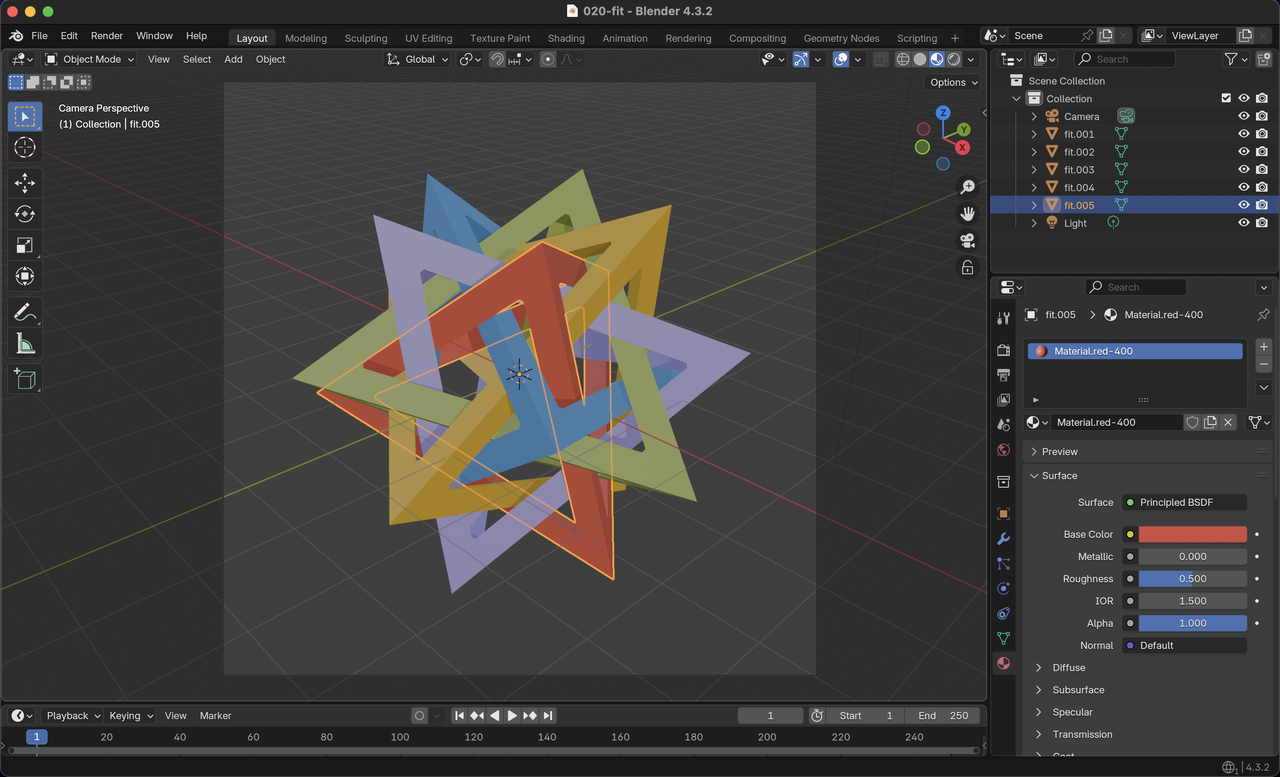Screen dimensions: 1280x777
Task: Adjust the Alpha slider
Action: [x=1193, y=623]
